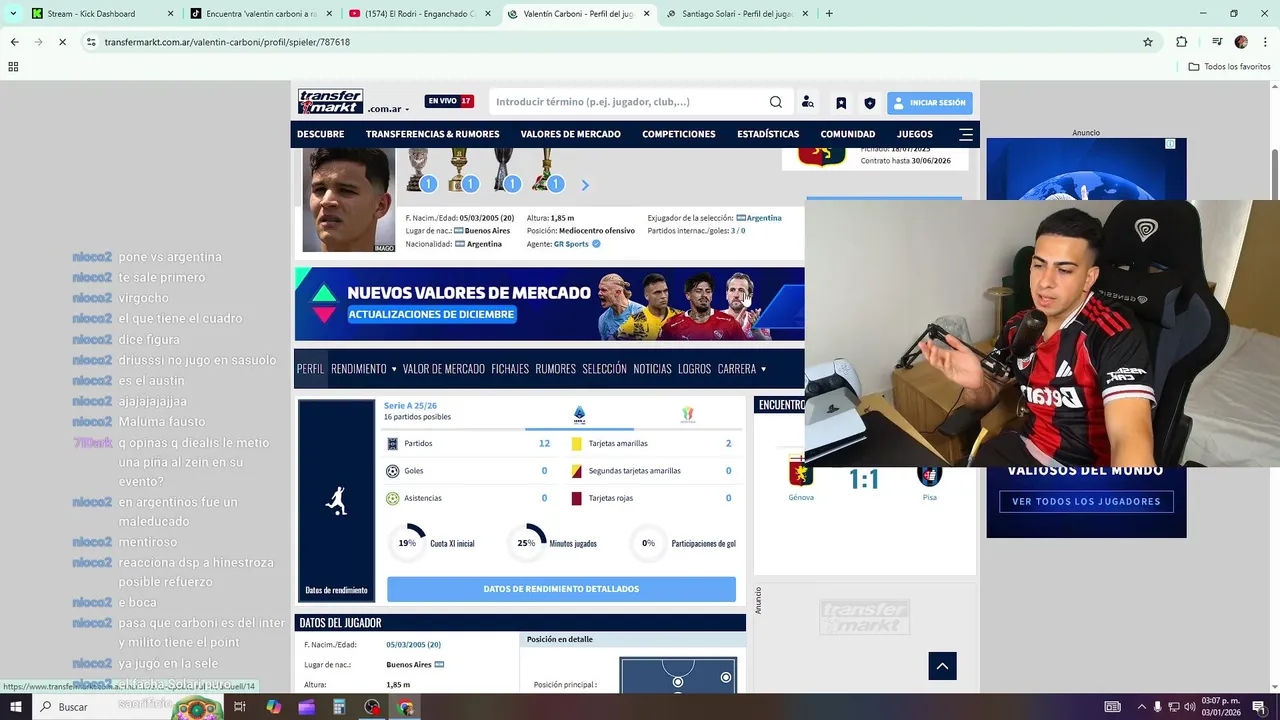Viewport: 1280px width, 720px height.
Task: Open Estadísticas menu
Action: pyautogui.click(x=768, y=134)
